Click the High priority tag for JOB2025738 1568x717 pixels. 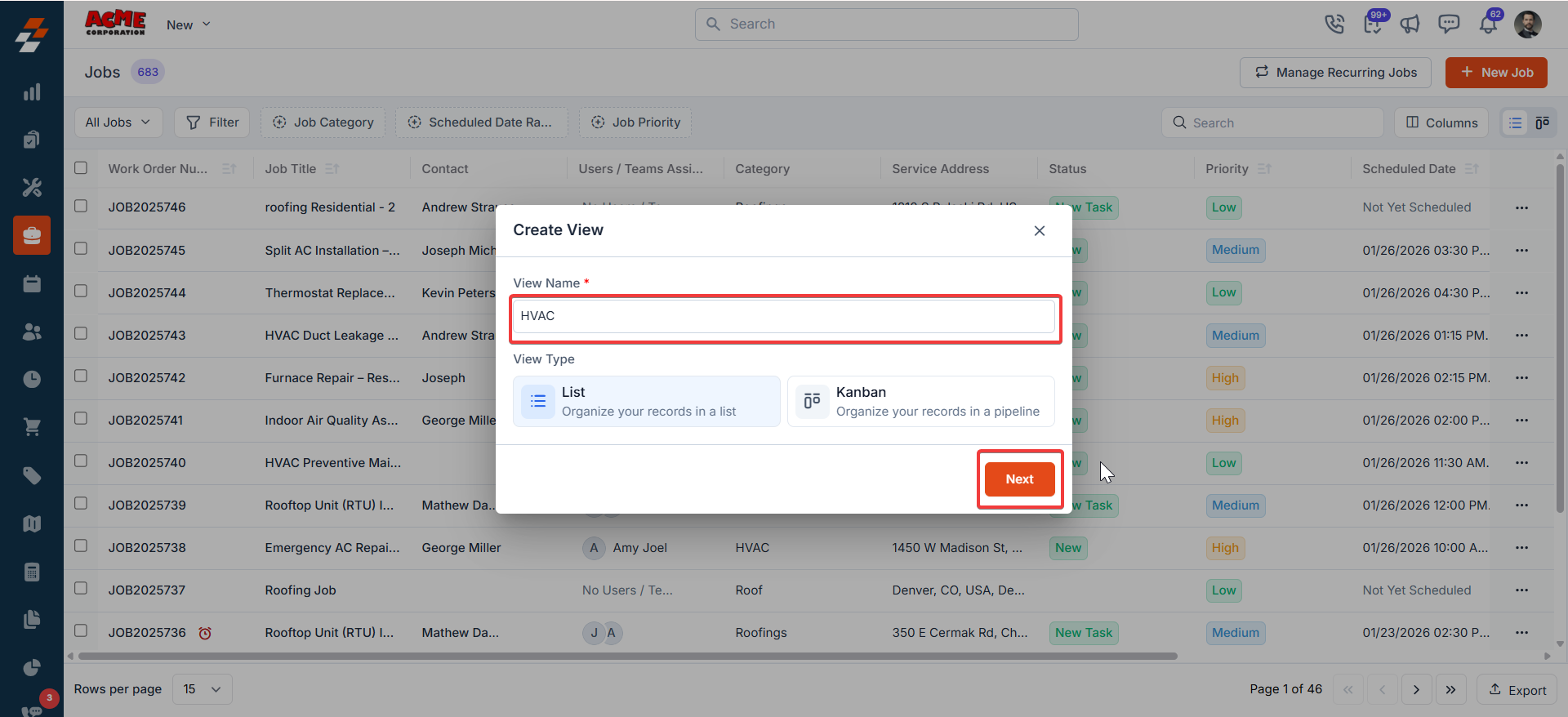coord(1225,548)
